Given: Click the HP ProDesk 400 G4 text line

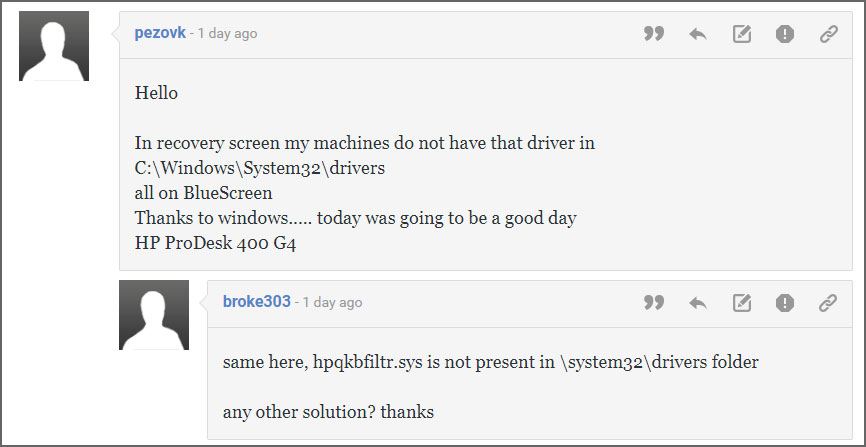Looking at the screenshot, I should click(215, 244).
